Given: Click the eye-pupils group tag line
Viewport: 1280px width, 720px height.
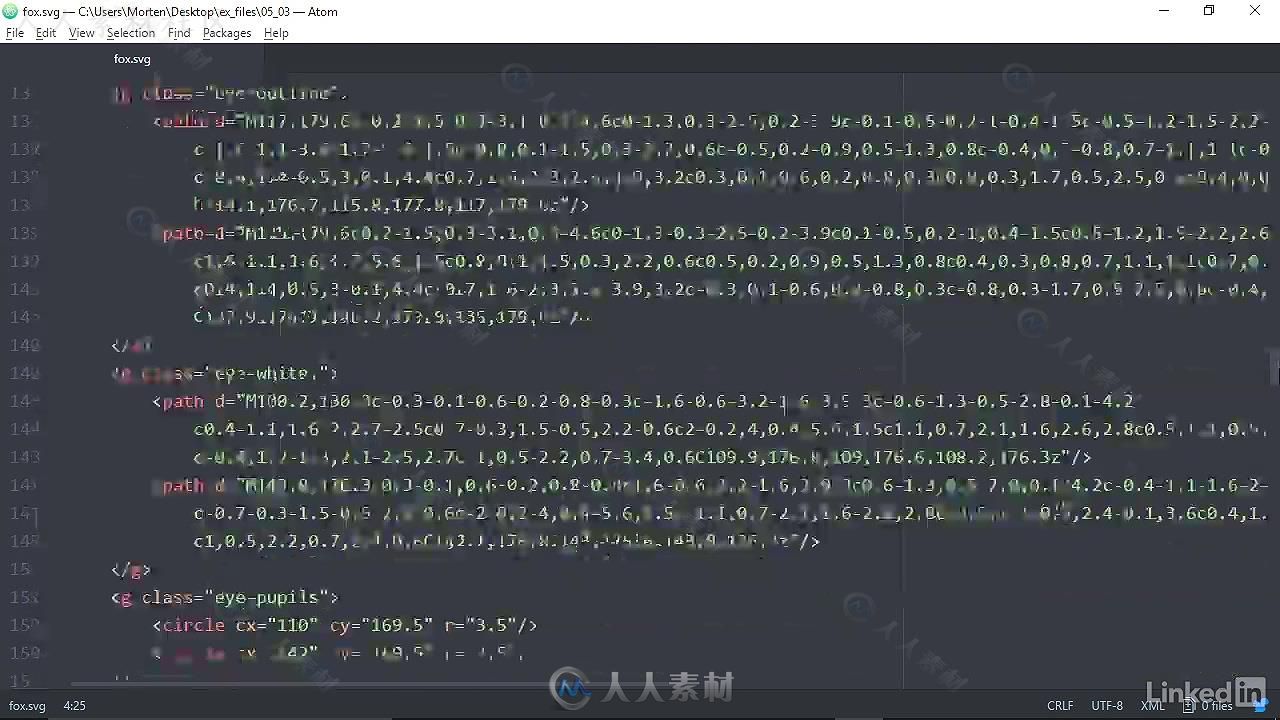Looking at the screenshot, I should point(225,597).
